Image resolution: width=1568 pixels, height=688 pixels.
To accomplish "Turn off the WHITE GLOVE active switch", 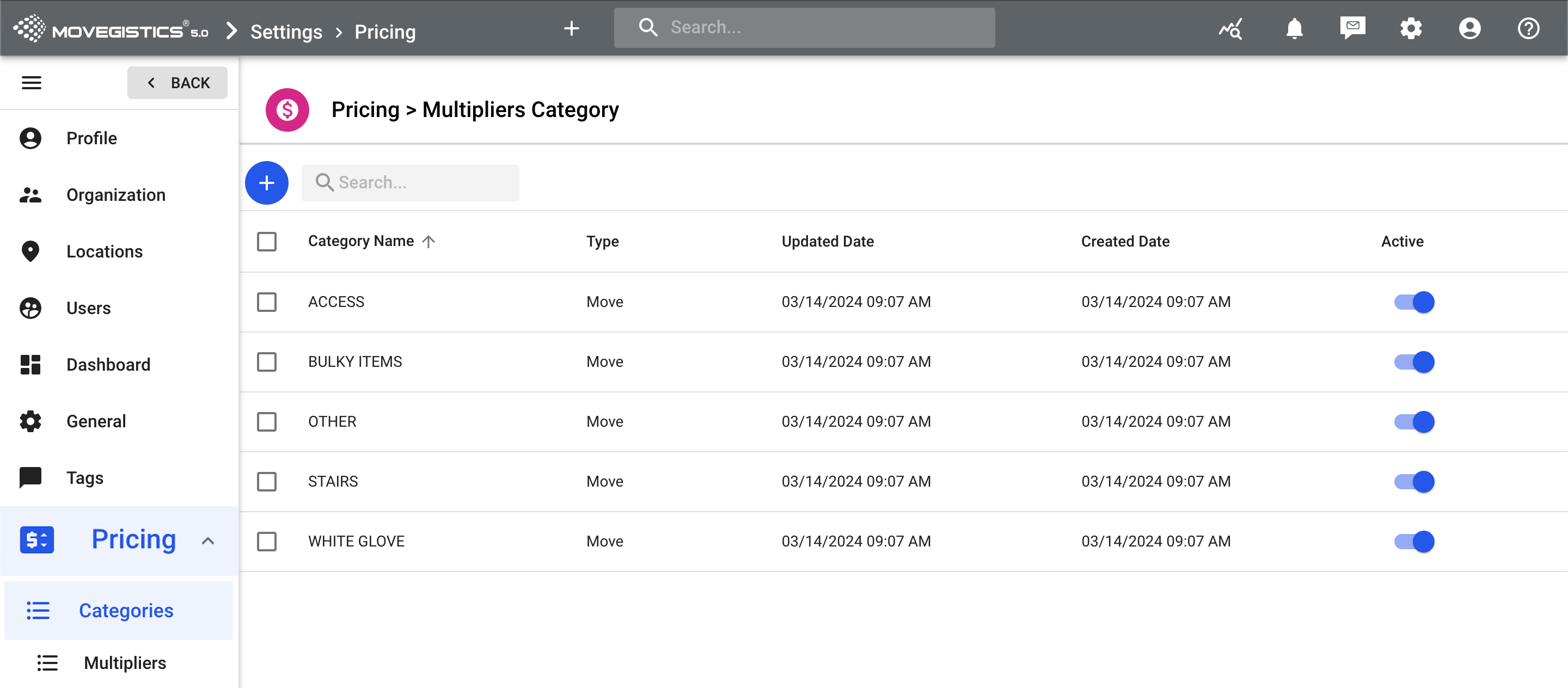I will coord(1413,541).
